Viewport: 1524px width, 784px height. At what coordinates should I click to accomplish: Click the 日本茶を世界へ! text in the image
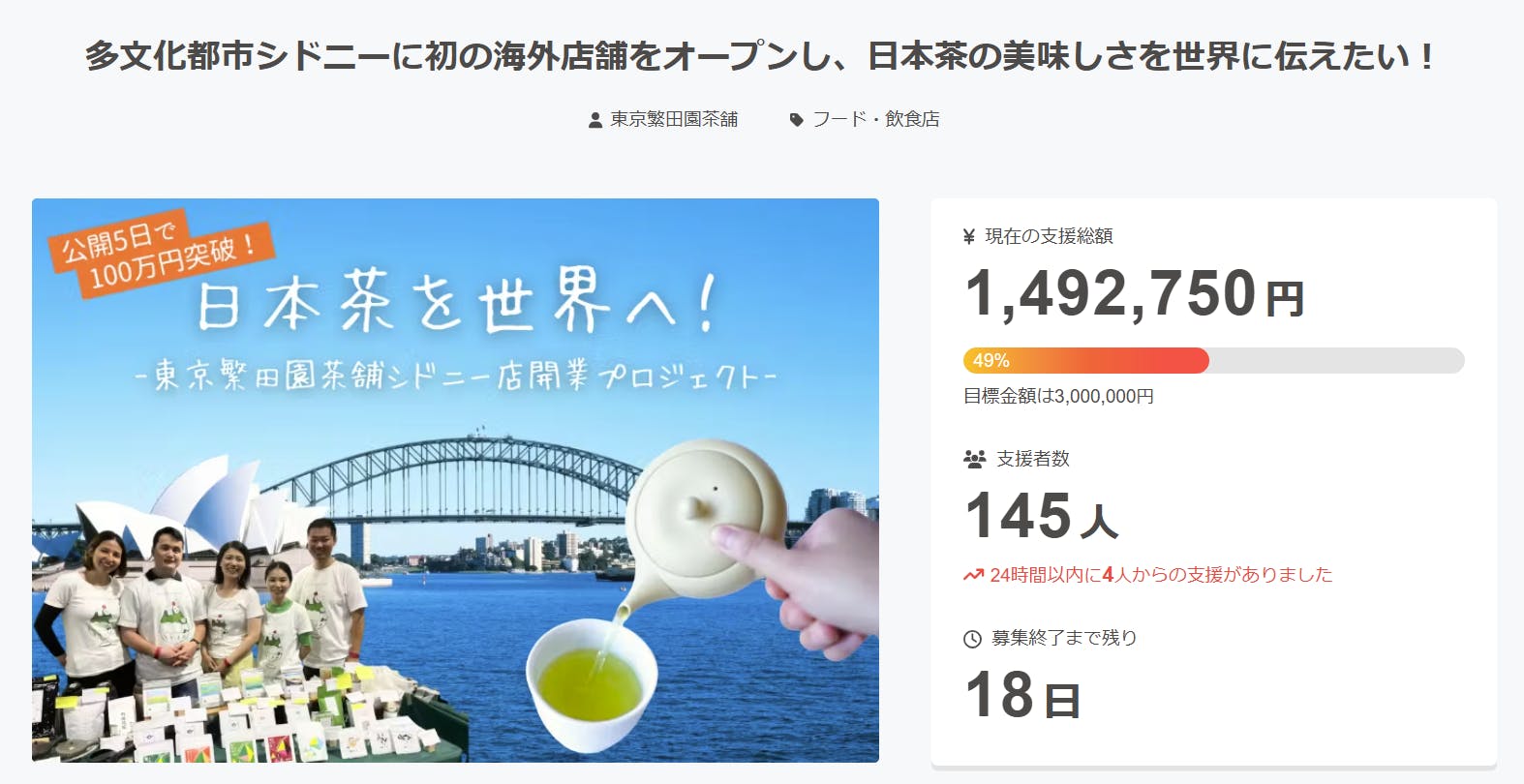455,303
